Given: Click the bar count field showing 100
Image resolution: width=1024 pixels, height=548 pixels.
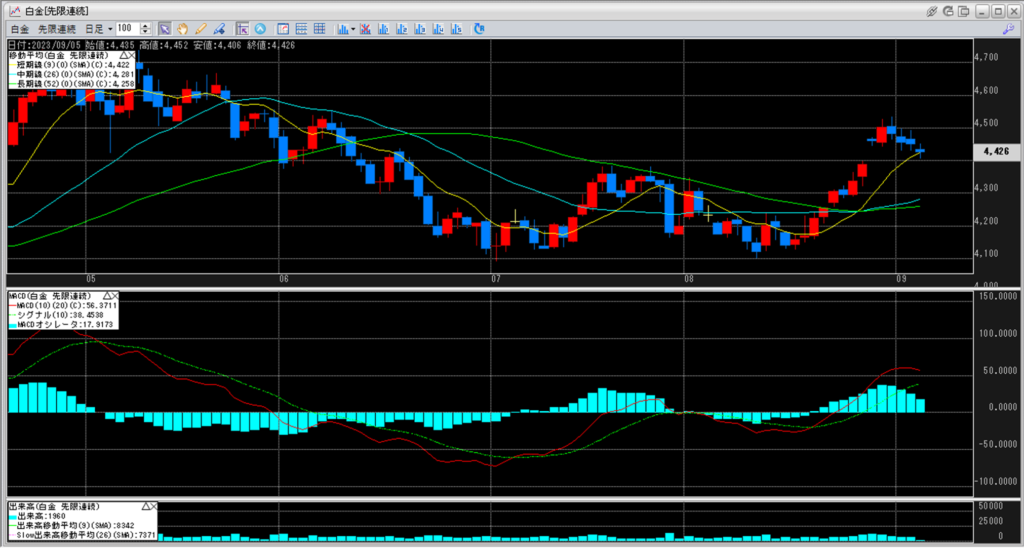Looking at the screenshot, I should [x=128, y=29].
